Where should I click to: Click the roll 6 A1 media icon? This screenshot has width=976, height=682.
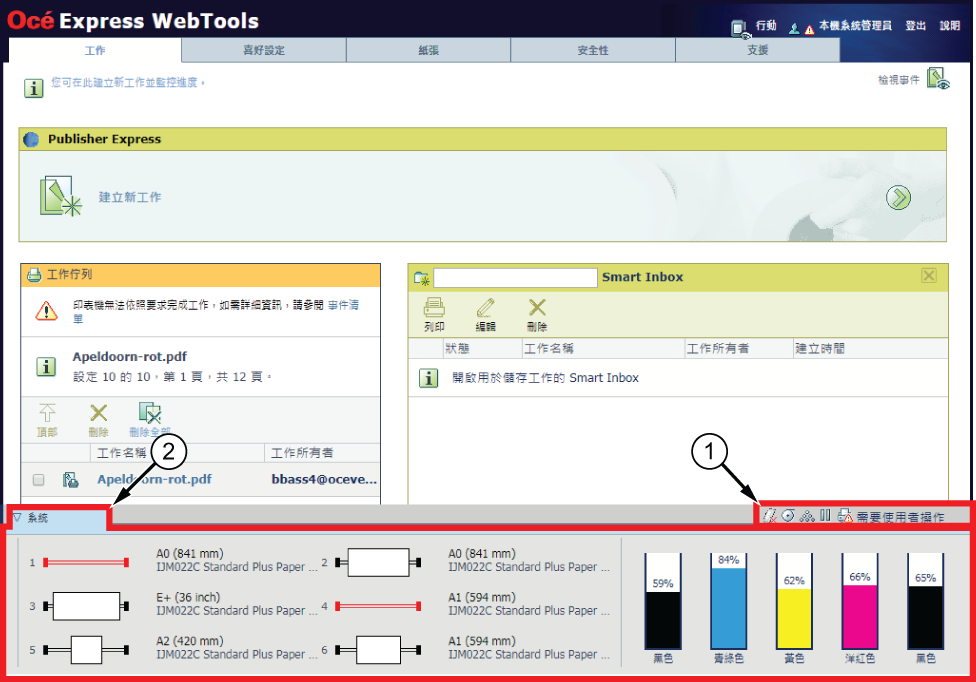point(378,650)
